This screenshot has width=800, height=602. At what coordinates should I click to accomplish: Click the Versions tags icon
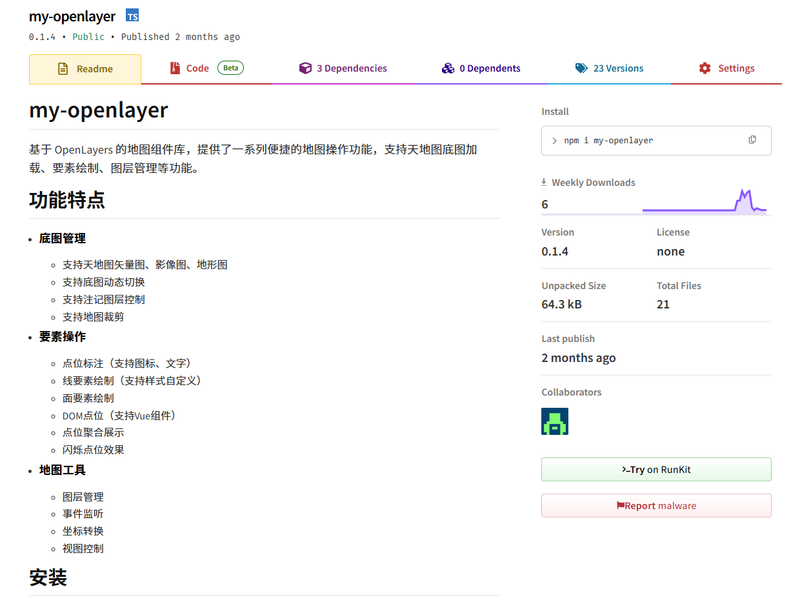click(x=581, y=68)
